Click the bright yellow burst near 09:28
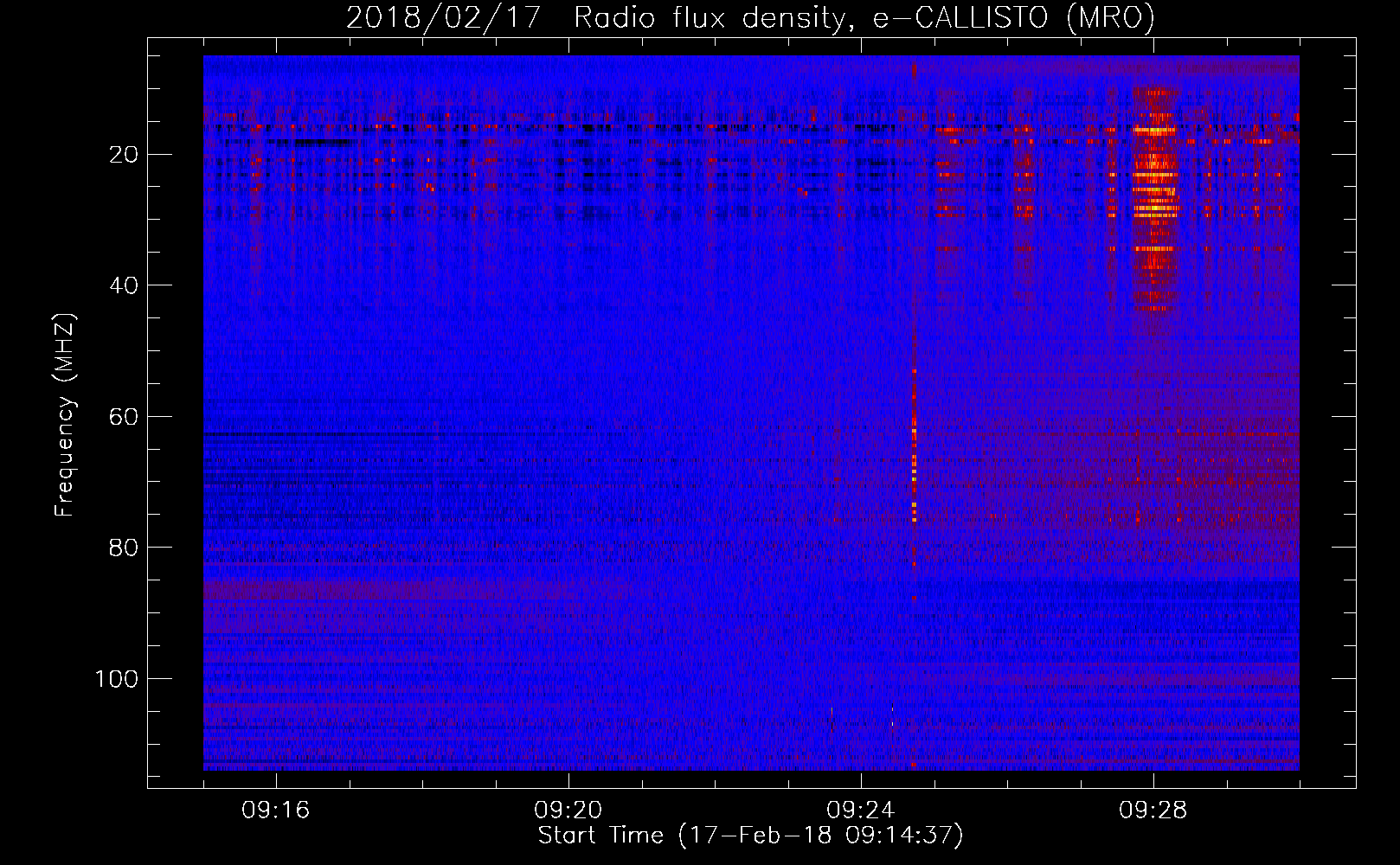Image resolution: width=1400 pixels, height=865 pixels. click(1155, 199)
